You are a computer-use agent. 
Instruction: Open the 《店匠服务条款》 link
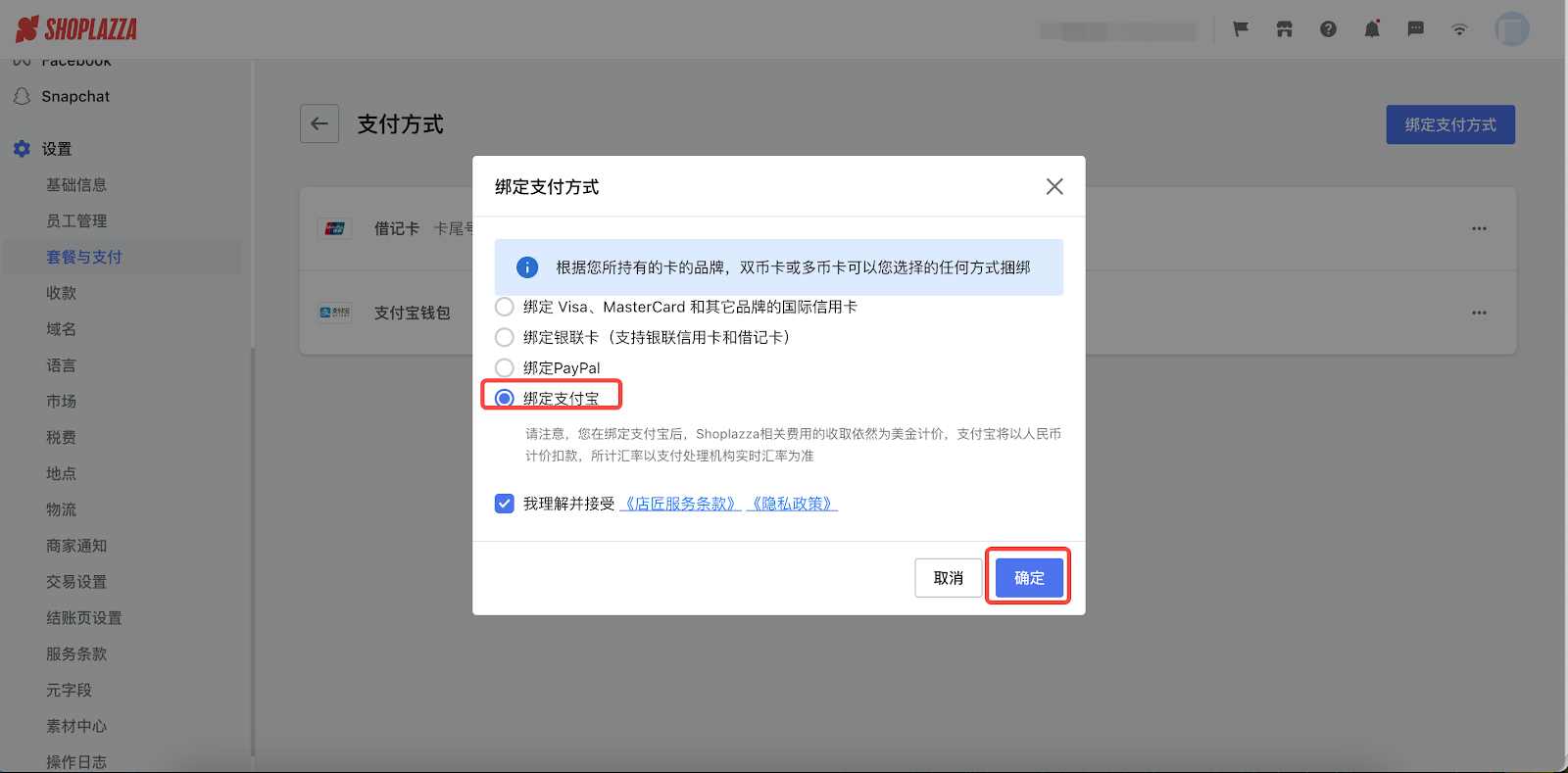tap(680, 504)
